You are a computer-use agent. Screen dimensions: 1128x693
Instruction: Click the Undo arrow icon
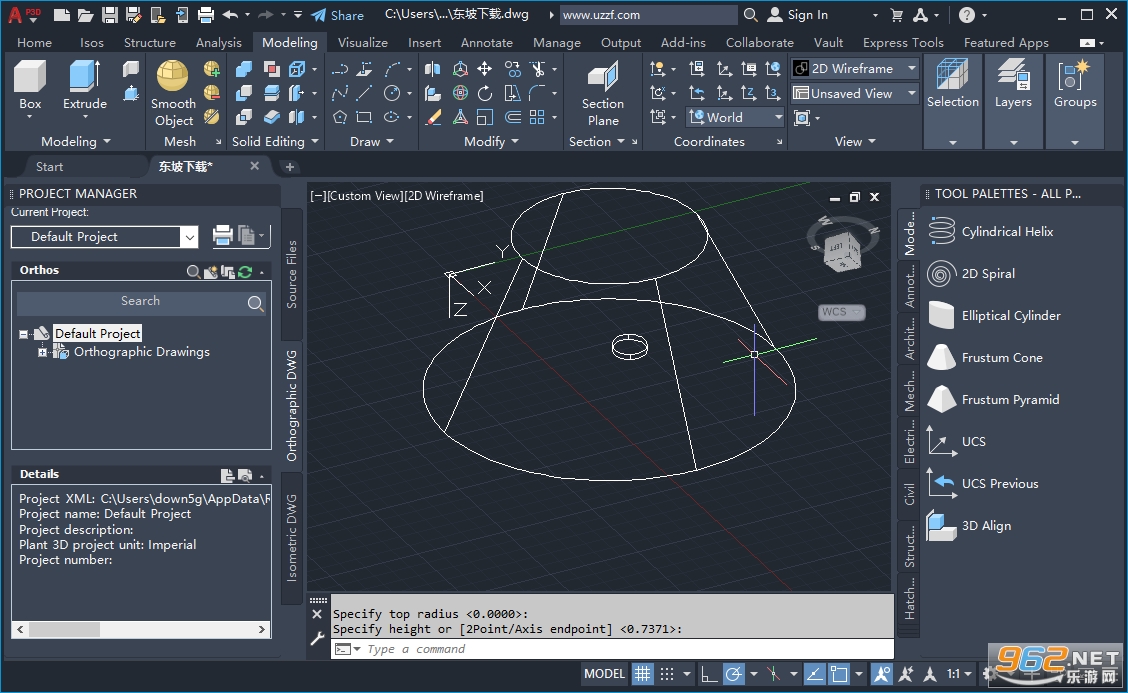pyautogui.click(x=230, y=14)
